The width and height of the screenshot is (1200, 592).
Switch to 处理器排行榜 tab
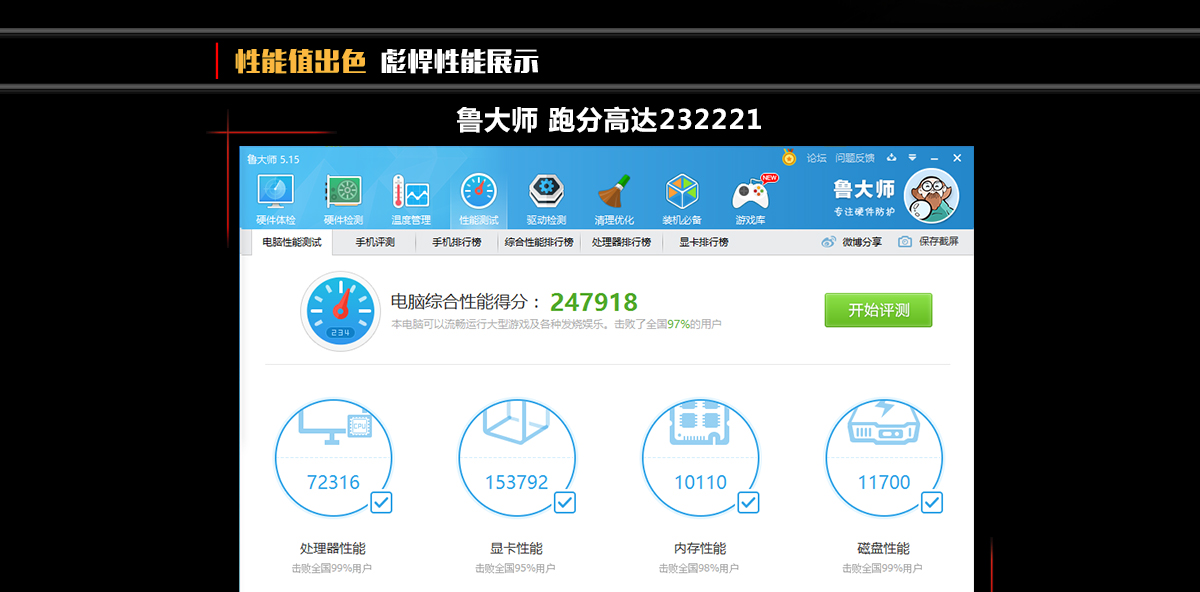[621, 242]
